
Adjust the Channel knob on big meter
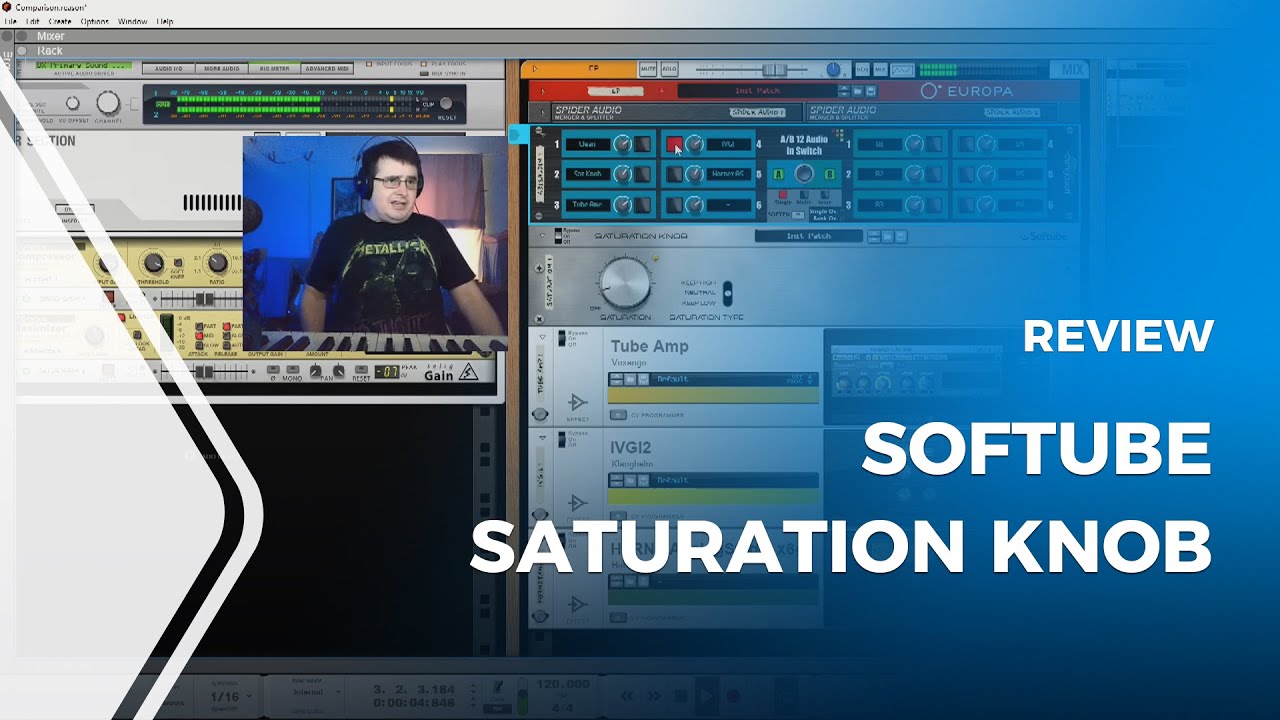point(107,103)
